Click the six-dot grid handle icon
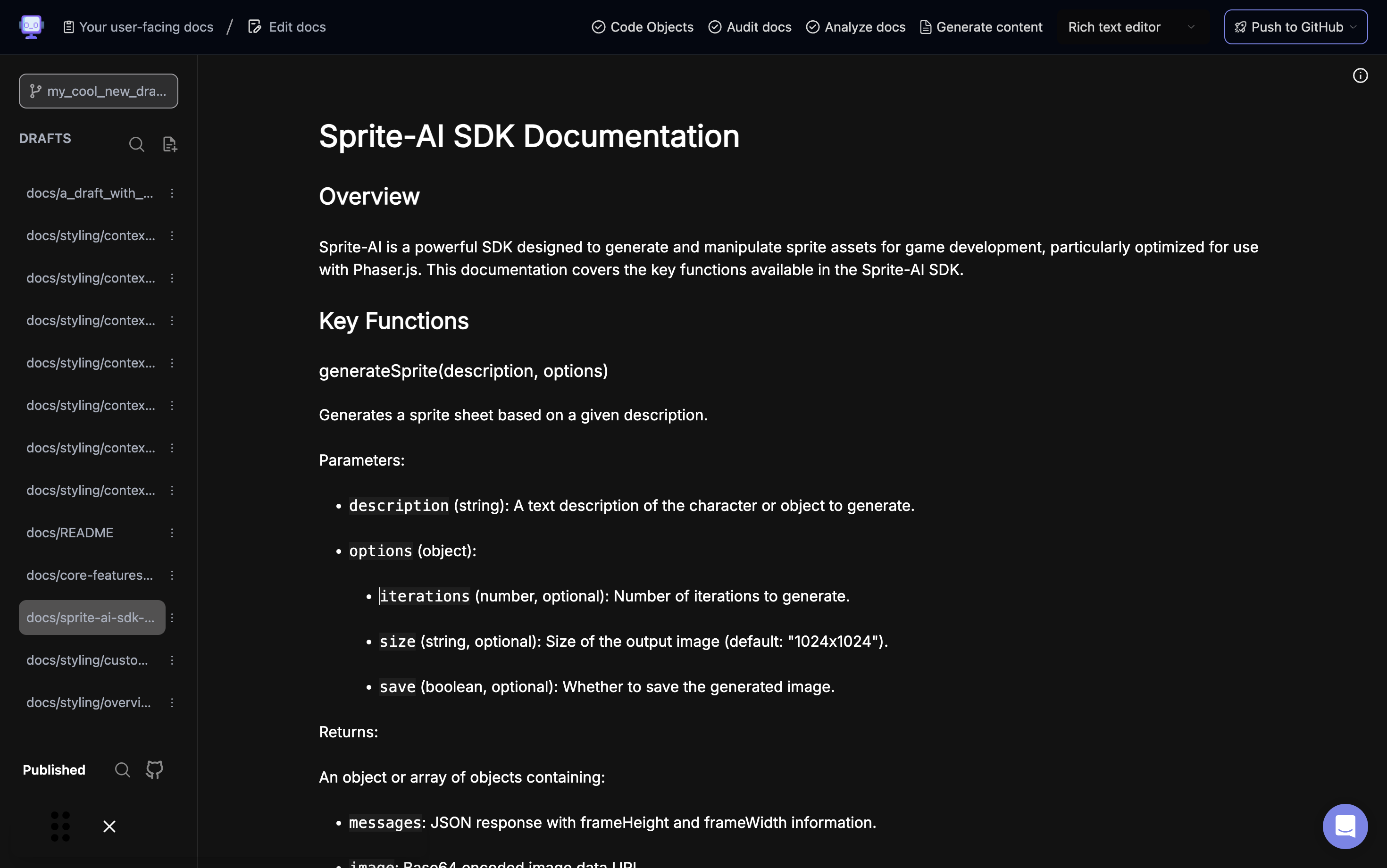The image size is (1387, 868). click(60, 826)
